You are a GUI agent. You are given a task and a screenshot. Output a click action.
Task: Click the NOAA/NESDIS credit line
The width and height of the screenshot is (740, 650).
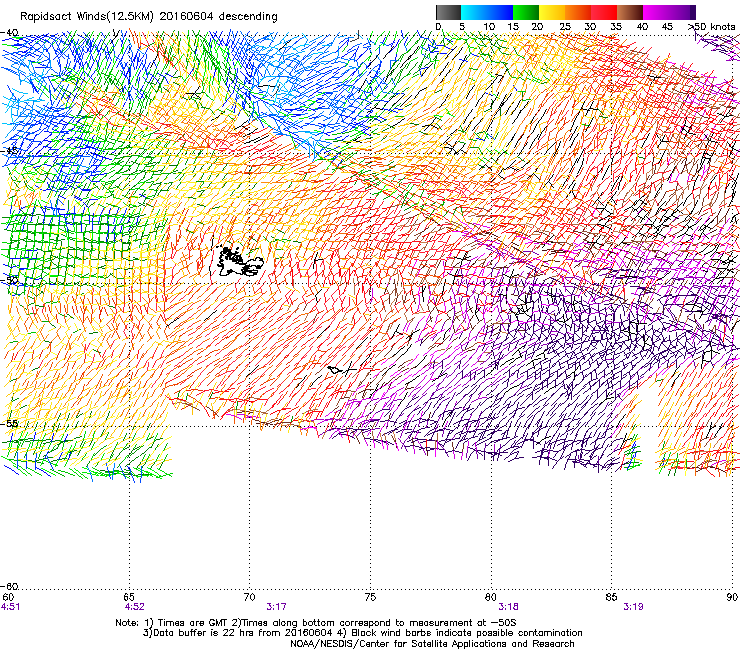point(432,644)
